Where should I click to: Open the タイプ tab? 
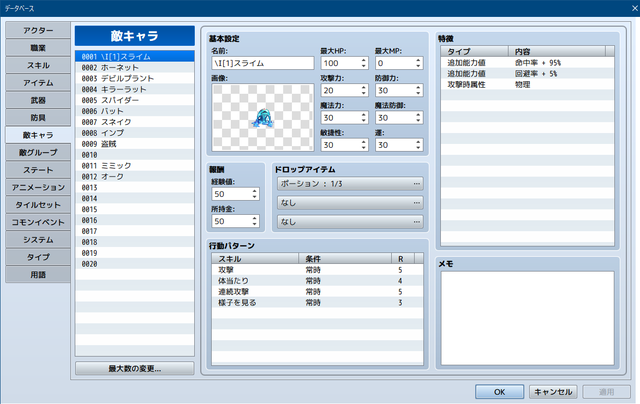point(38,257)
